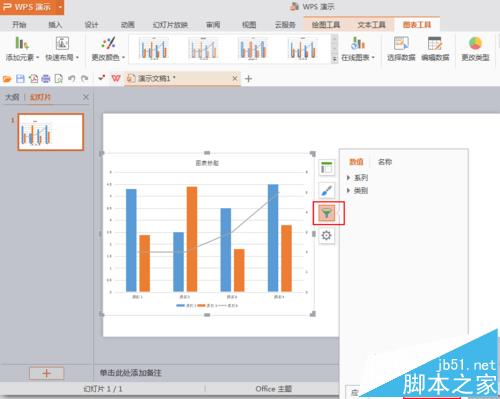Expand the chart styles gallery arrow

(x=334, y=59)
